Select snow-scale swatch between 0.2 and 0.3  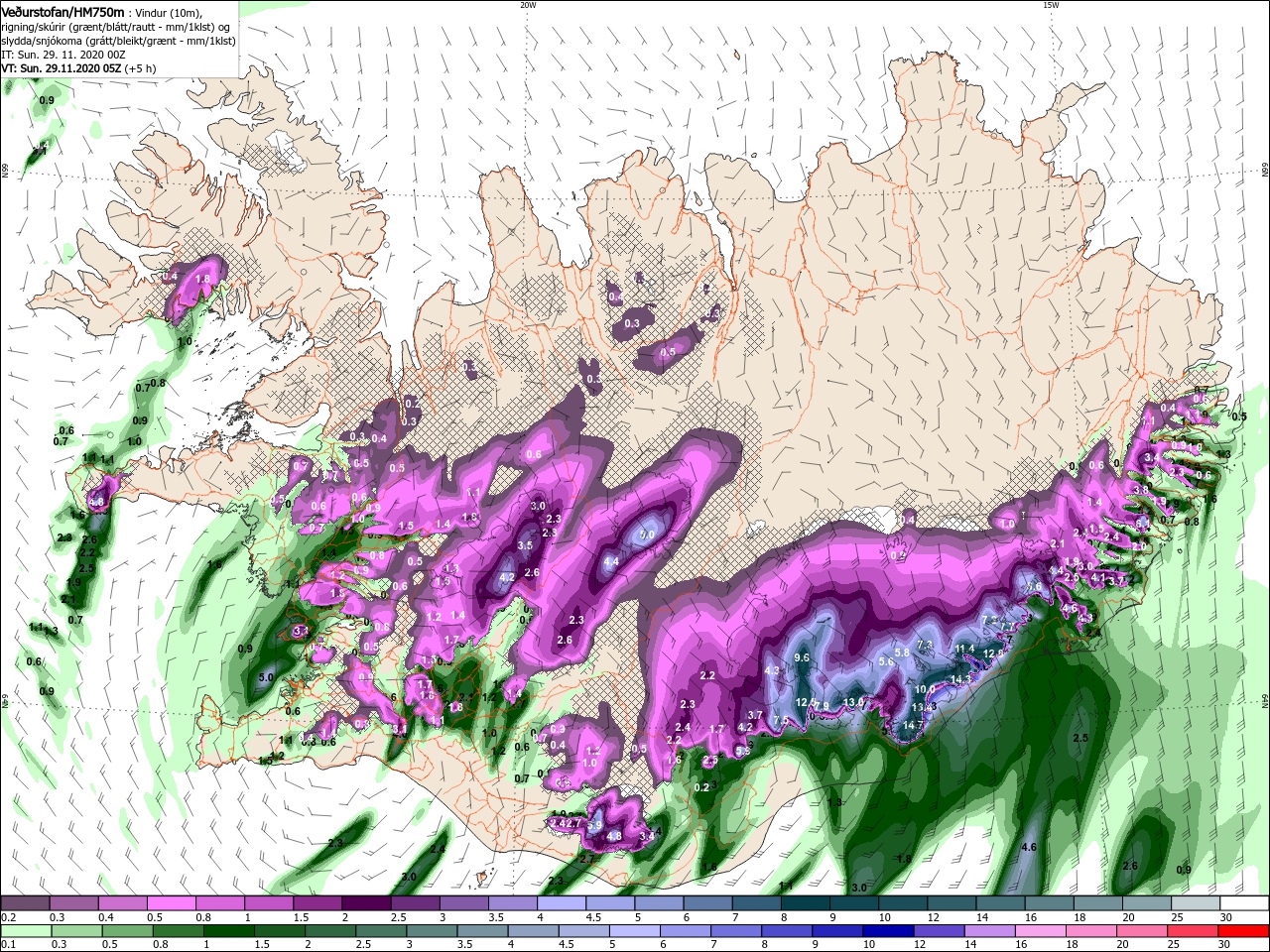[26, 903]
